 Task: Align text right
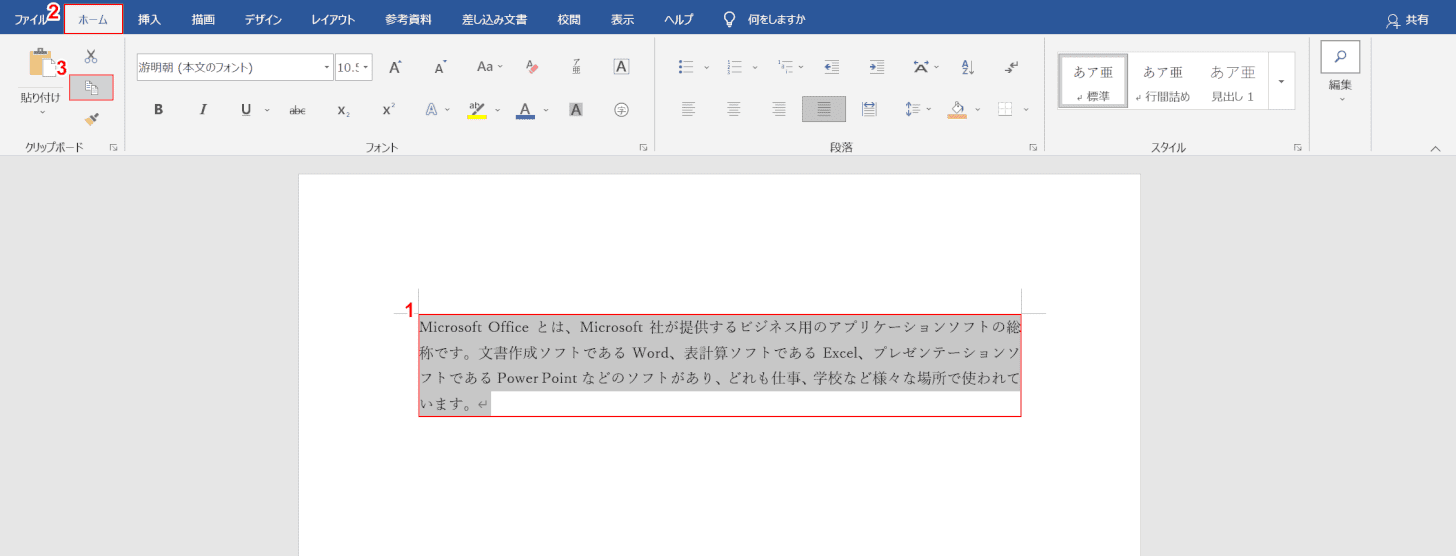click(779, 109)
